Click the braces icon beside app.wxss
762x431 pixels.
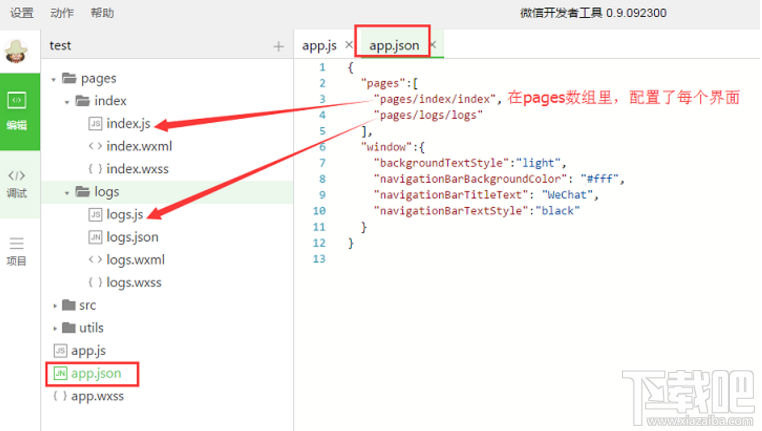pyautogui.click(x=60, y=396)
